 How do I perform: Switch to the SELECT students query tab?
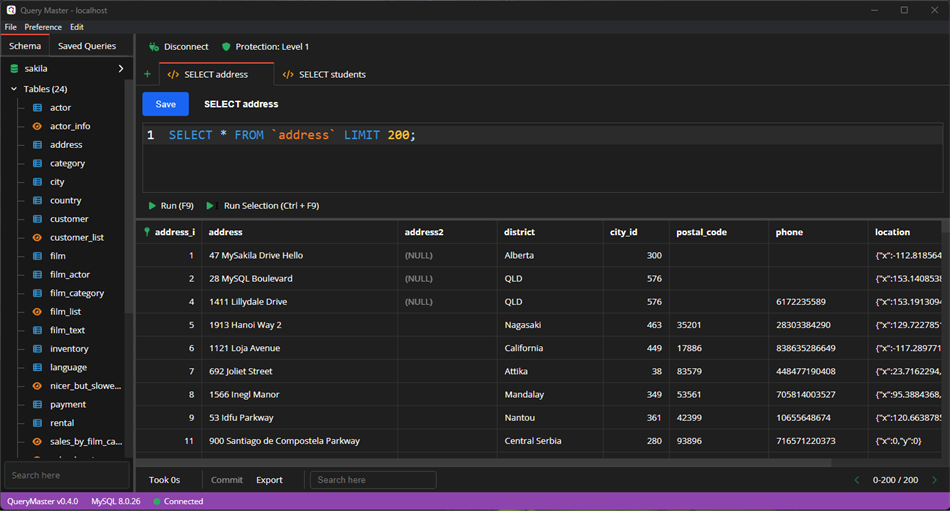click(x=332, y=74)
